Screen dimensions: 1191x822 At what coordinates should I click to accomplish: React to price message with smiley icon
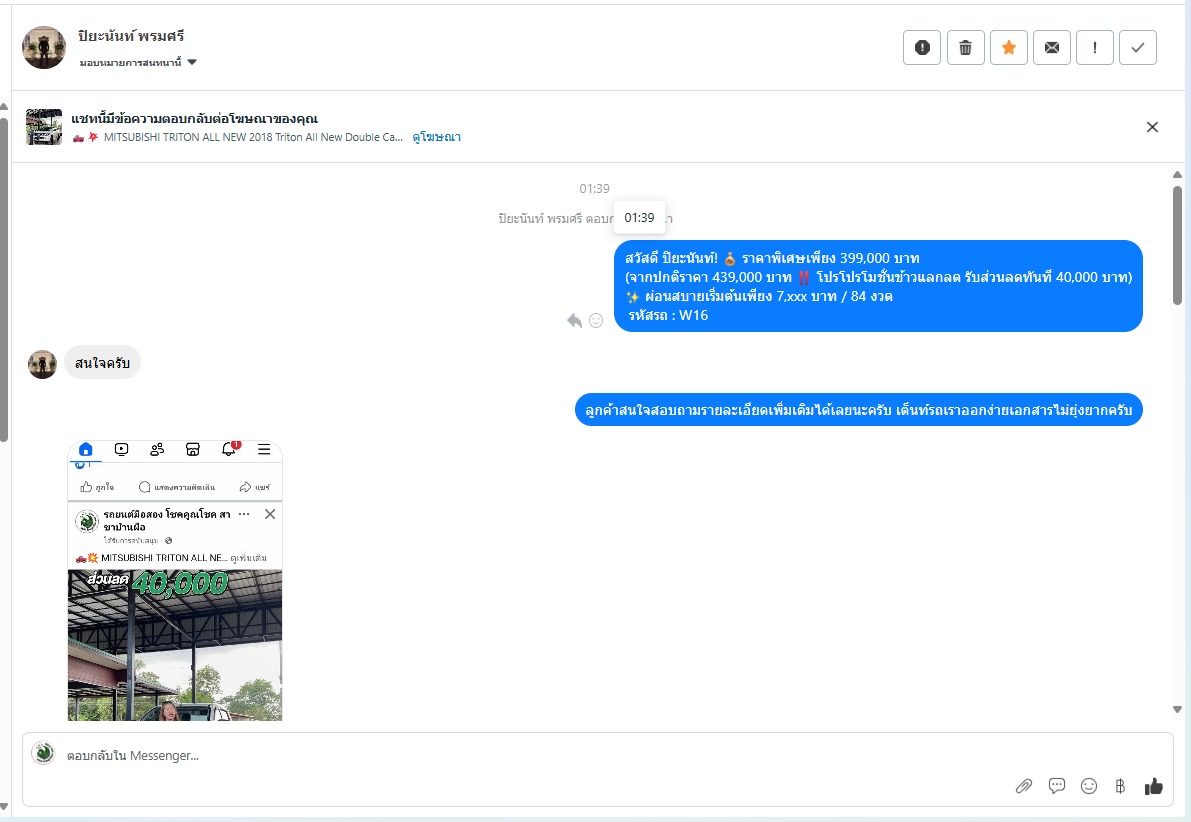pyautogui.click(x=596, y=321)
